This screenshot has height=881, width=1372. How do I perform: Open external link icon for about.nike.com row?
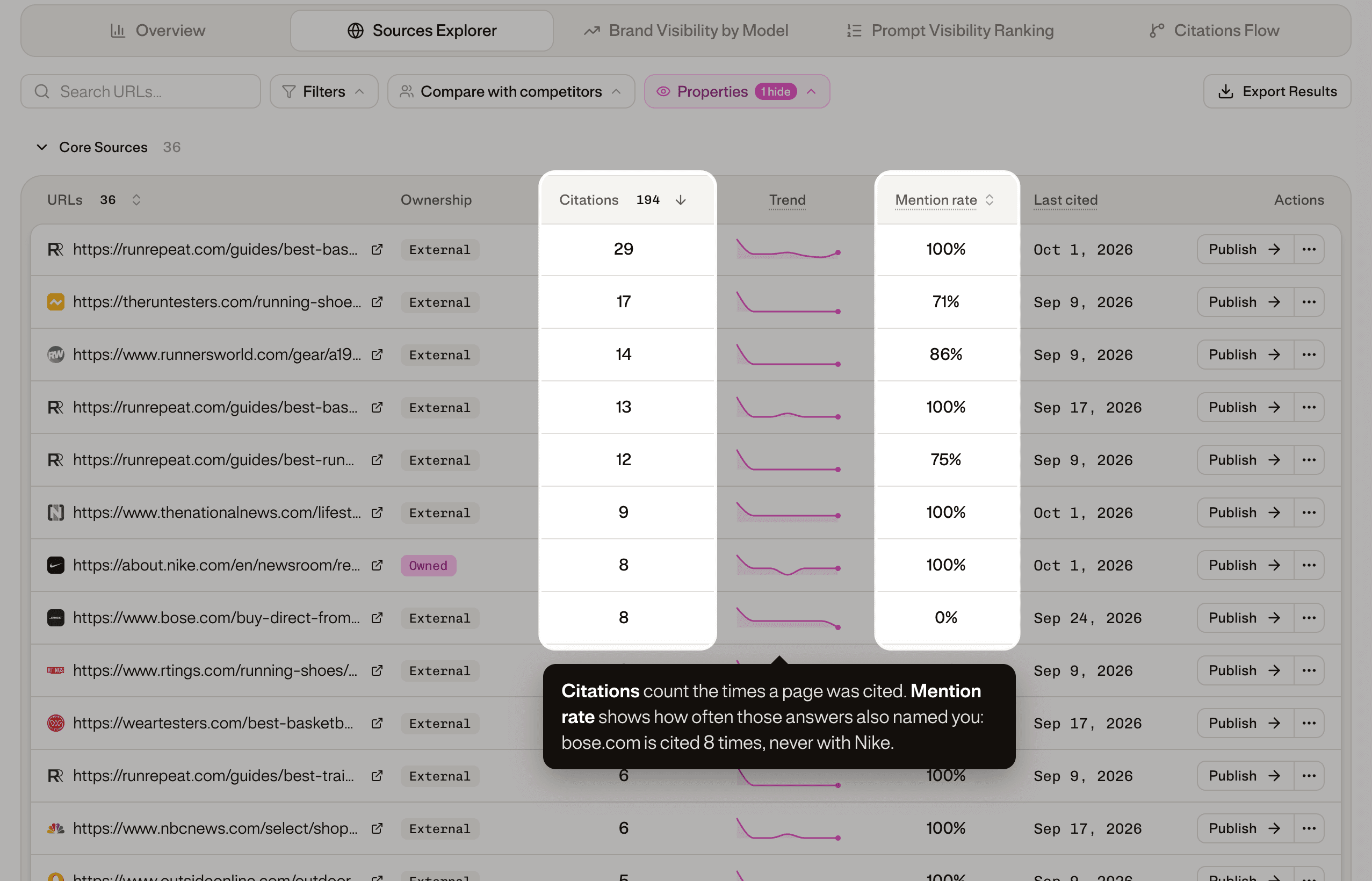click(377, 565)
